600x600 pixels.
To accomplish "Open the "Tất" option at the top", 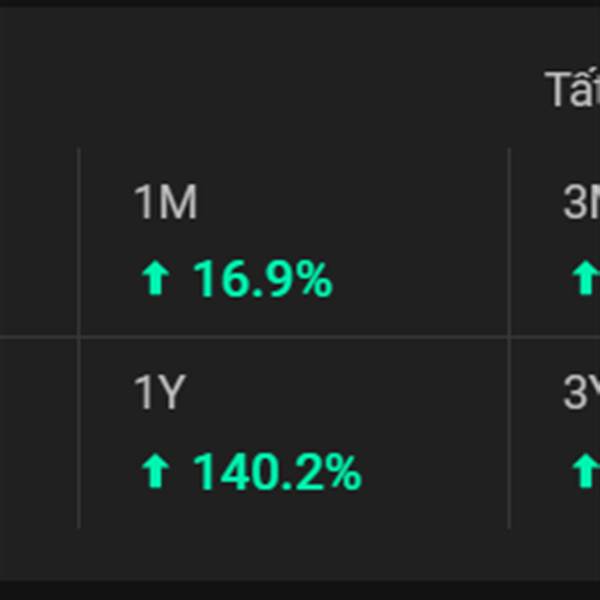I will pos(572,90).
